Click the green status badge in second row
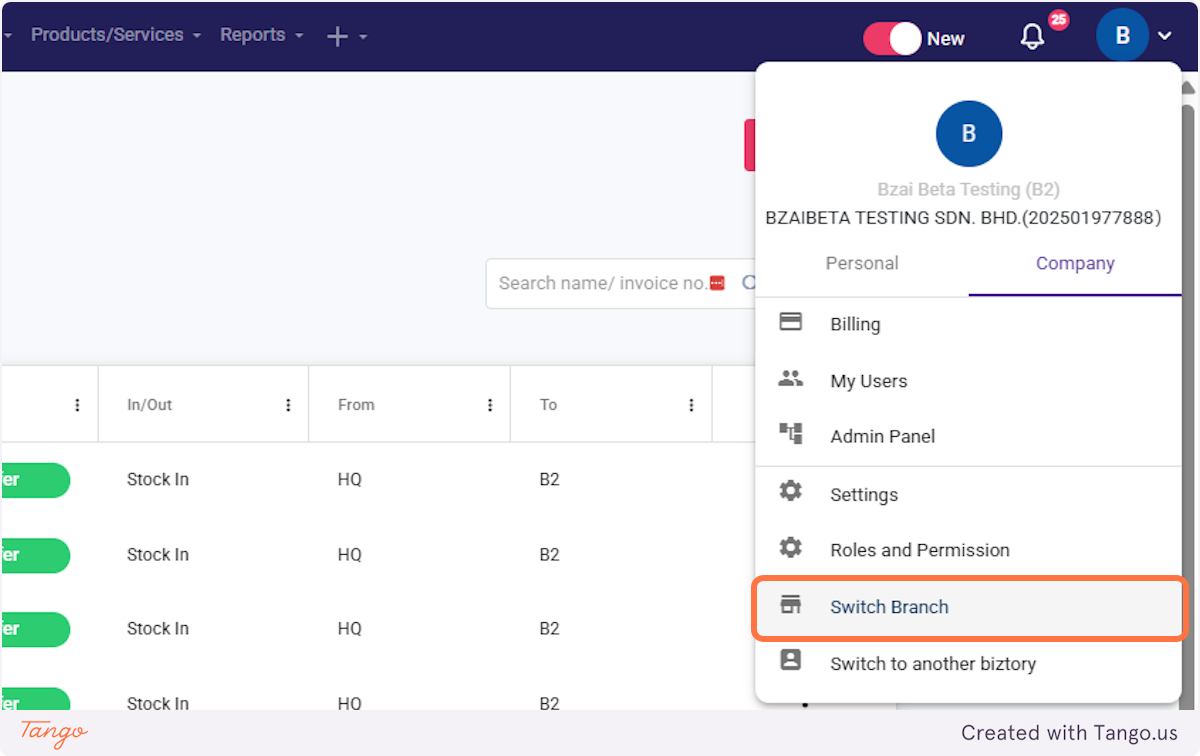Viewport: 1200px width, 756px height. click(x=35, y=555)
